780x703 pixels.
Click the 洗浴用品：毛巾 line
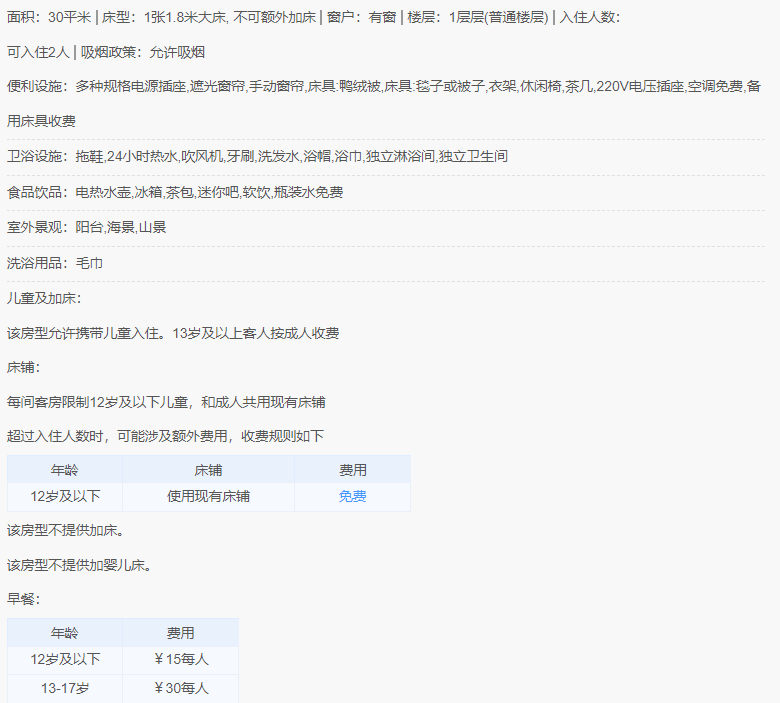pyautogui.click(x=55, y=263)
